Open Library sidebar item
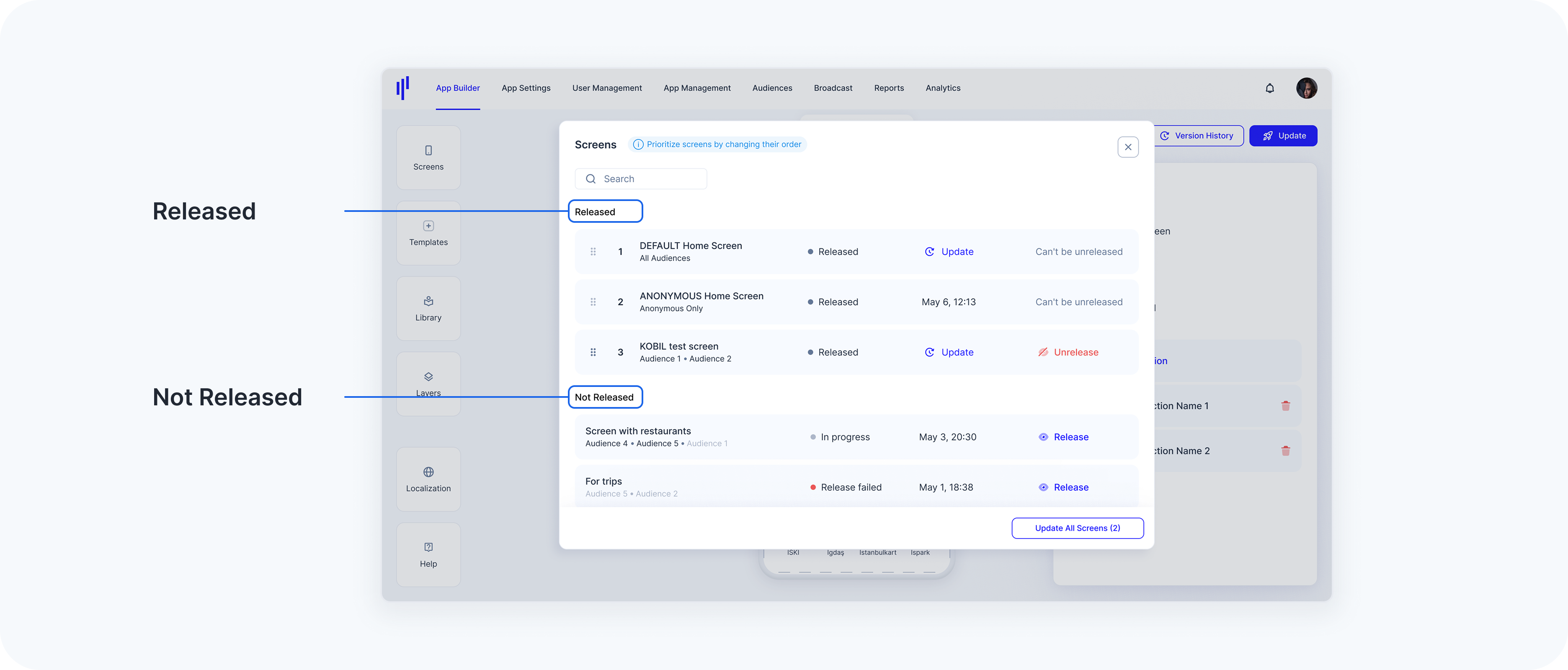 428,309
